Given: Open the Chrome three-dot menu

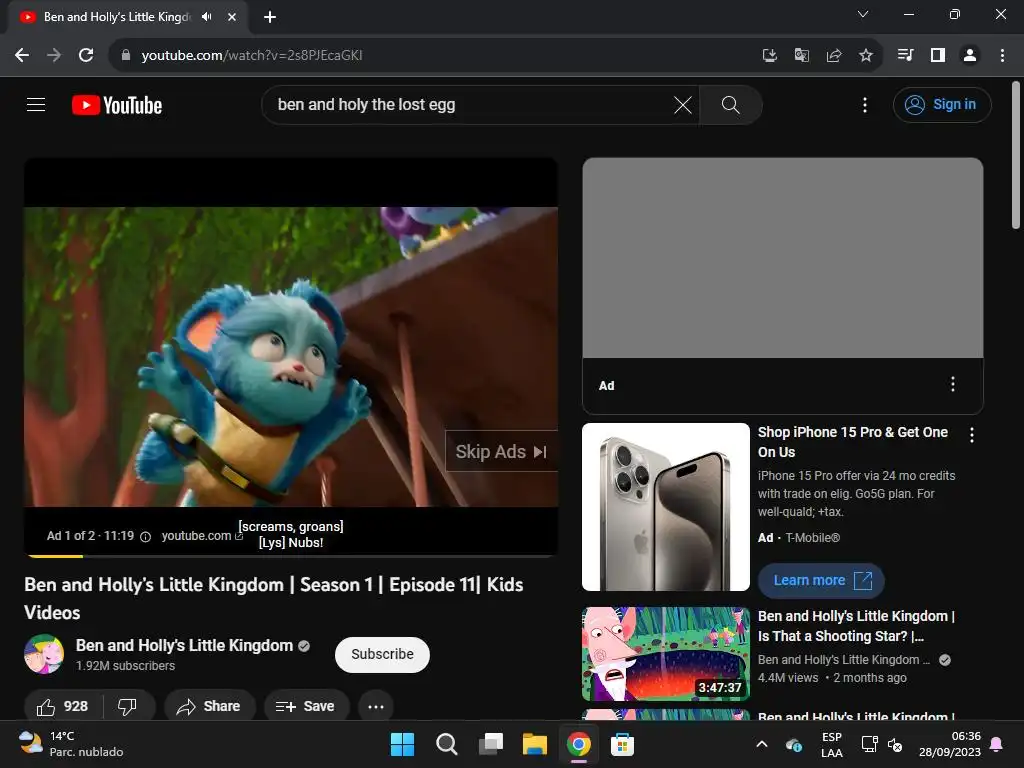Looking at the screenshot, I should [1002, 56].
